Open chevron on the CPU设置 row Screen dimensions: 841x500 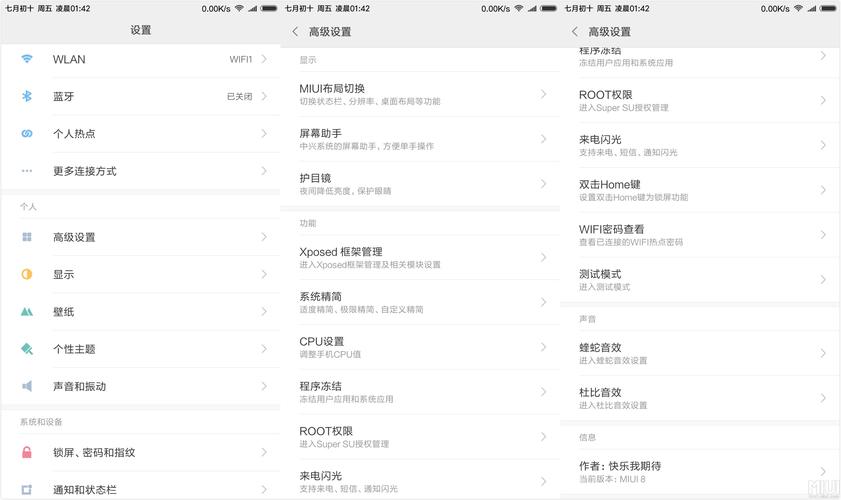point(543,347)
